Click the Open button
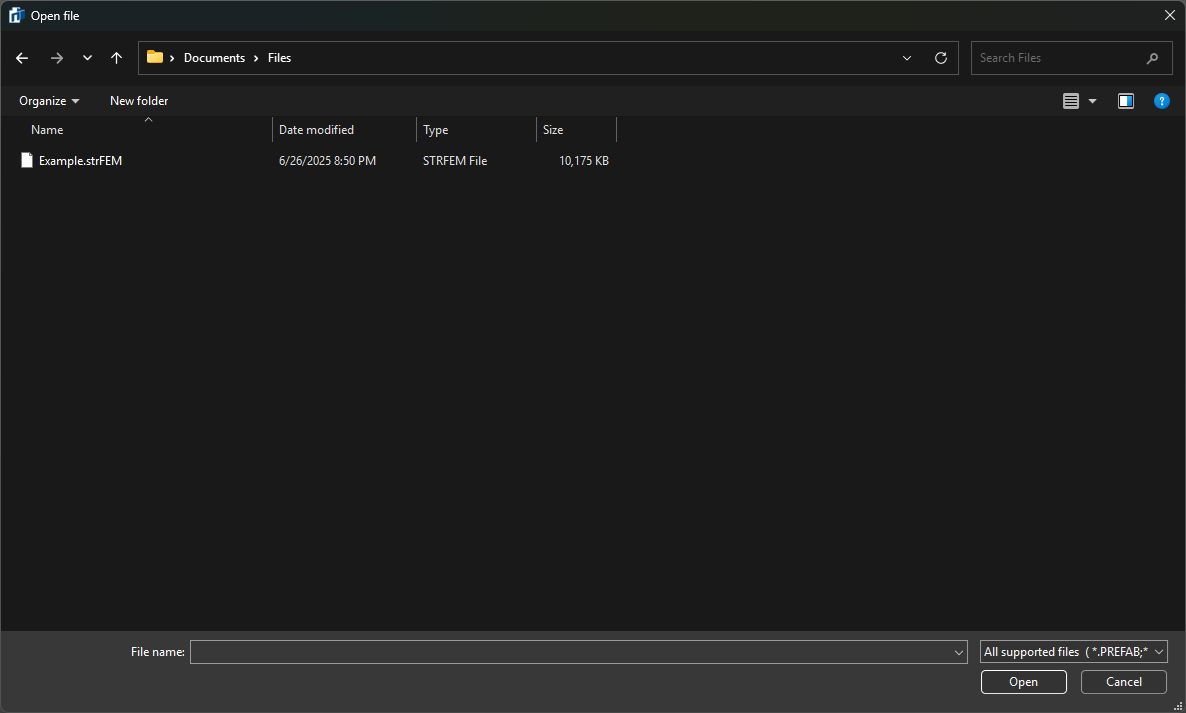 point(1023,682)
